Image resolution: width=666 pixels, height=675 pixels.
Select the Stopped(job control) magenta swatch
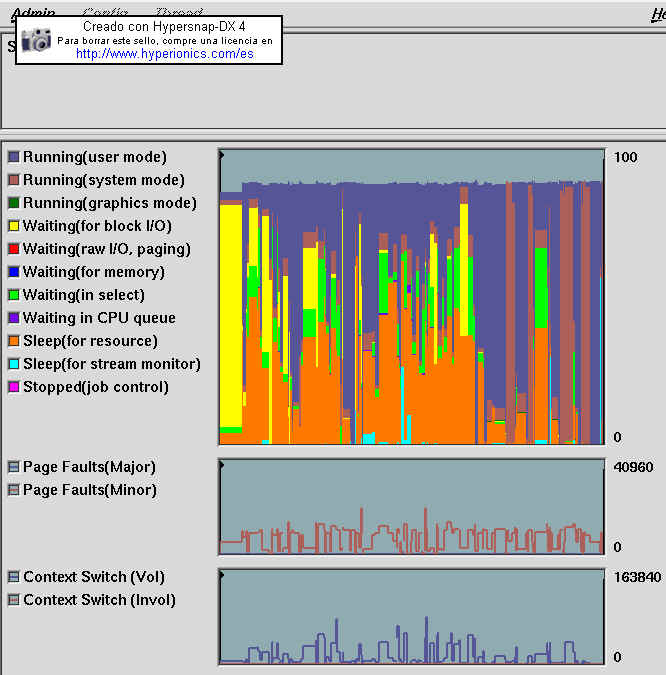click(14, 387)
